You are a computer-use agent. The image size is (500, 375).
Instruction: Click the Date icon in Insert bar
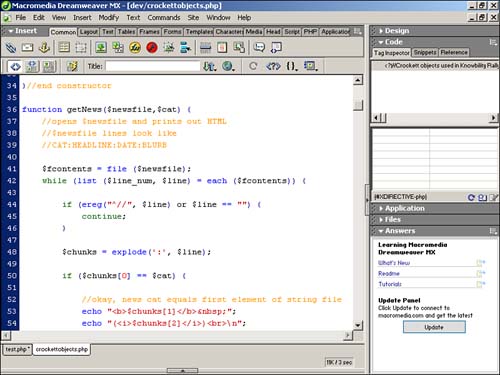point(222,48)
